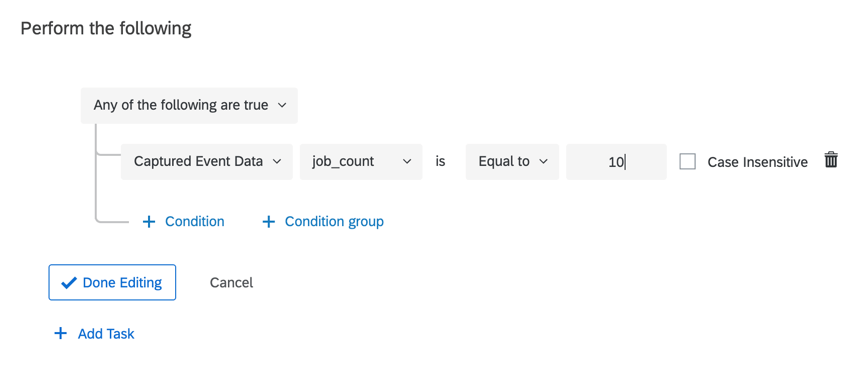850x375 pixels.
Task: Click the plus icon beside Condition group
Action: click(x=268, y=222)
